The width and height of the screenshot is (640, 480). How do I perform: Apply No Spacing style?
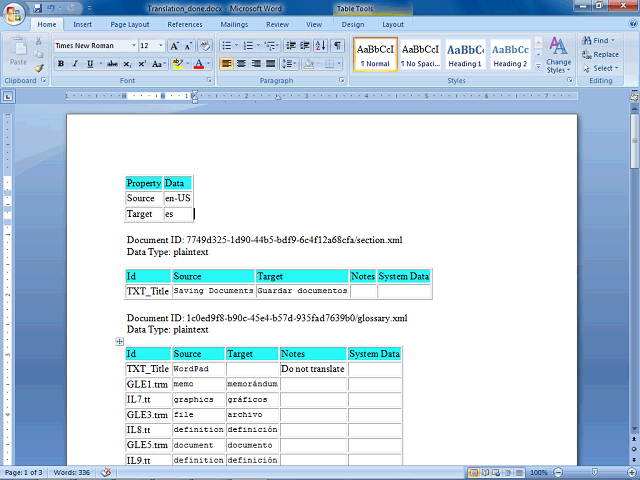(420, 55)
